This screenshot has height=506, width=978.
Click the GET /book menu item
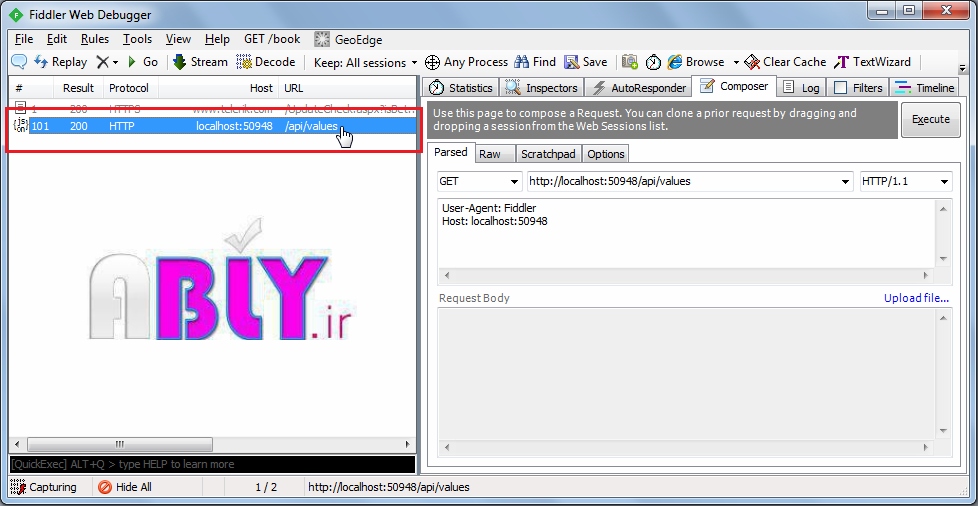coord(272,39)
